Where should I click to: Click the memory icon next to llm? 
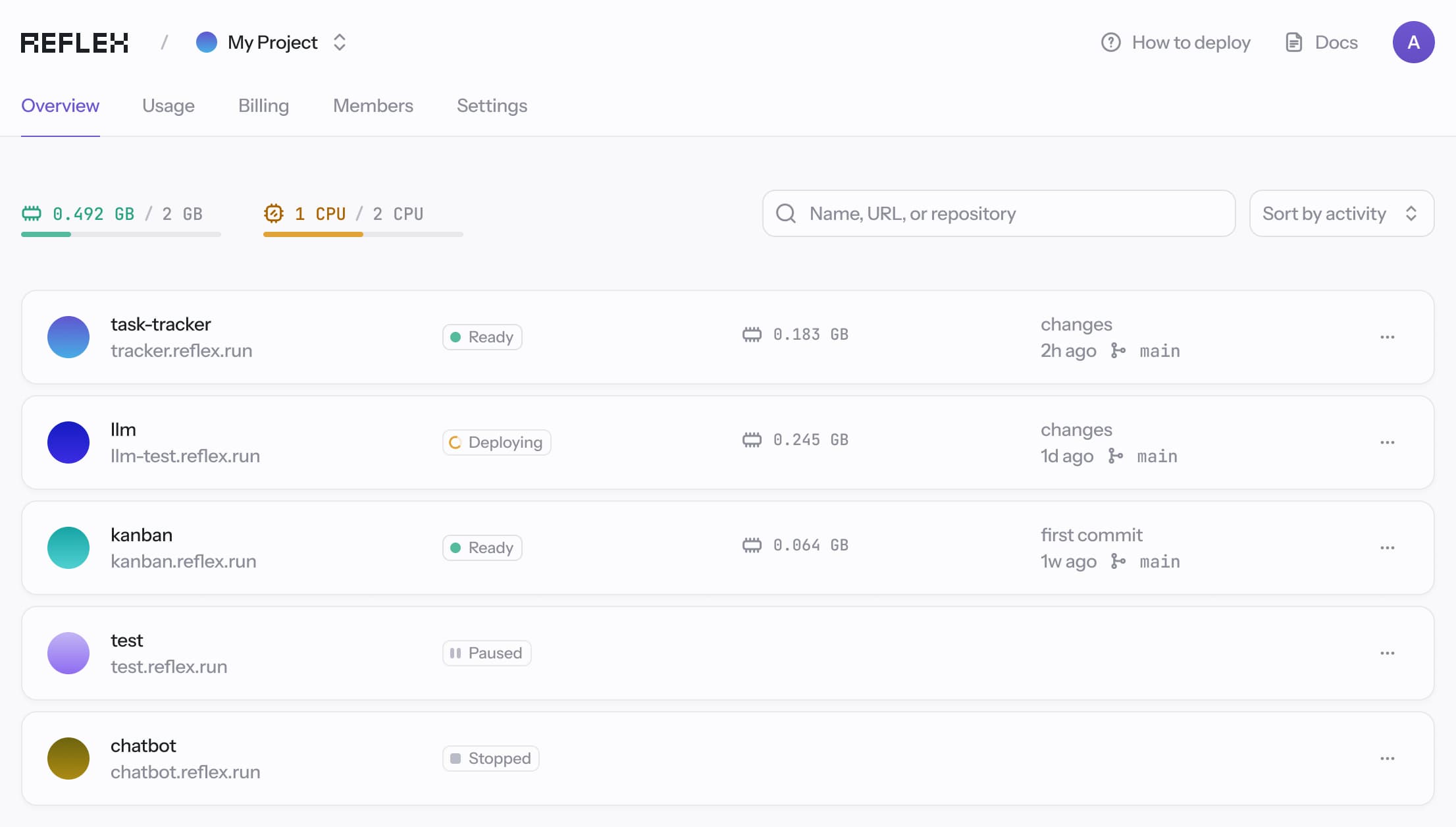[x=752, y=440]
